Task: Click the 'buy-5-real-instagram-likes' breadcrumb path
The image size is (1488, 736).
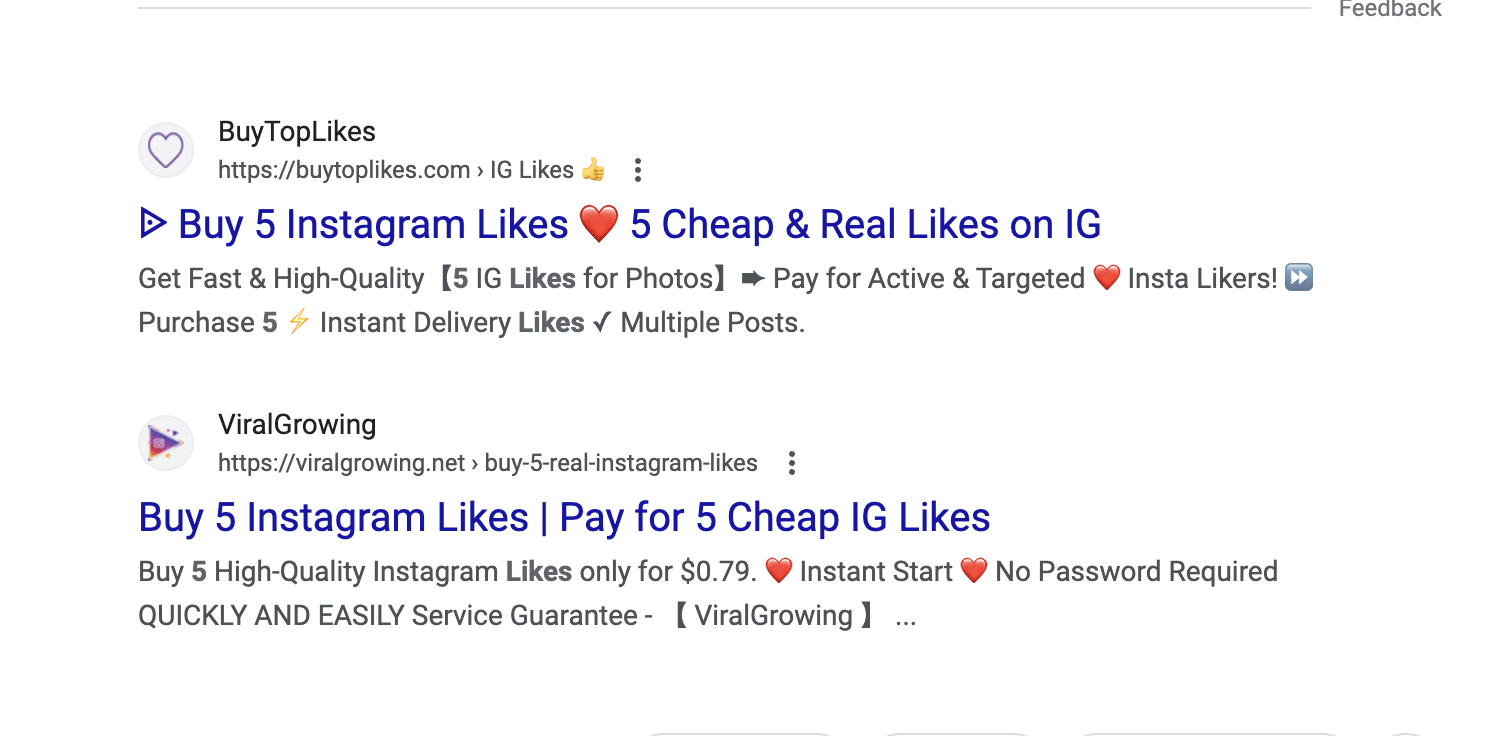Action: point(621,463)
